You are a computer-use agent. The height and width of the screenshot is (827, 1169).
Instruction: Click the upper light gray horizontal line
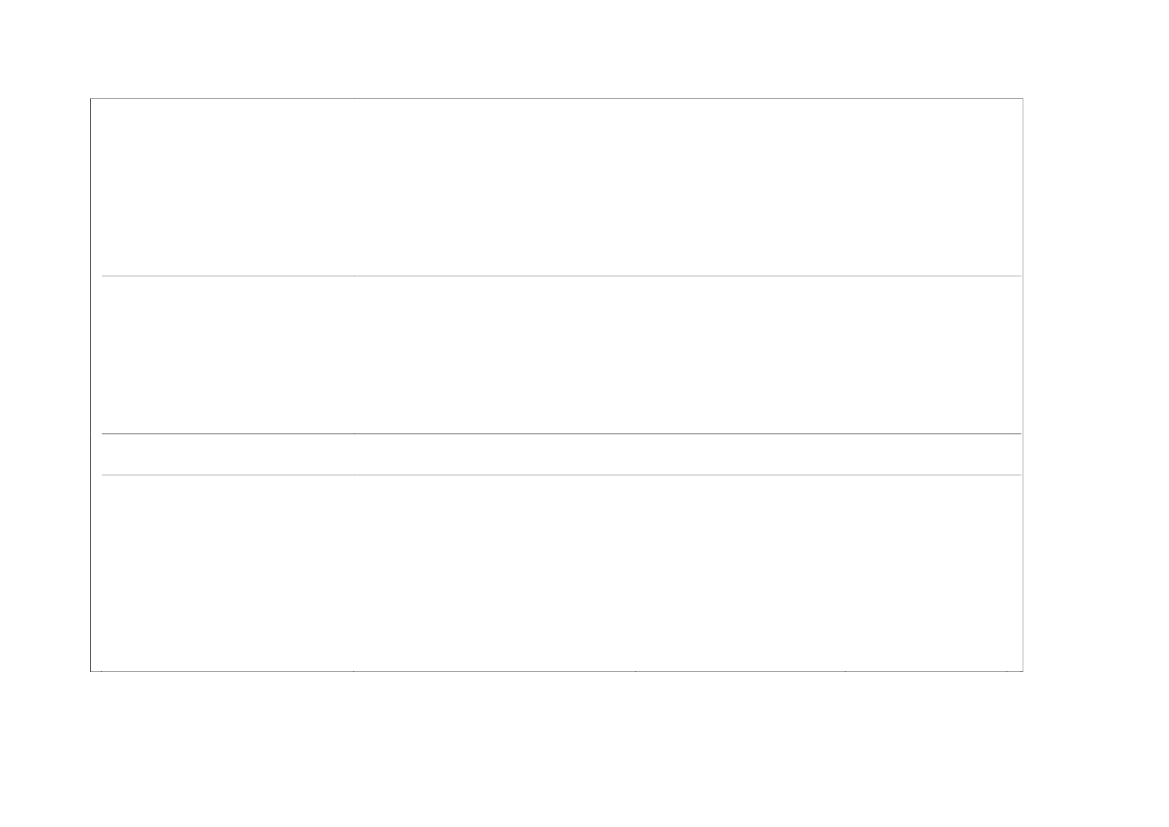click(561, 276)
